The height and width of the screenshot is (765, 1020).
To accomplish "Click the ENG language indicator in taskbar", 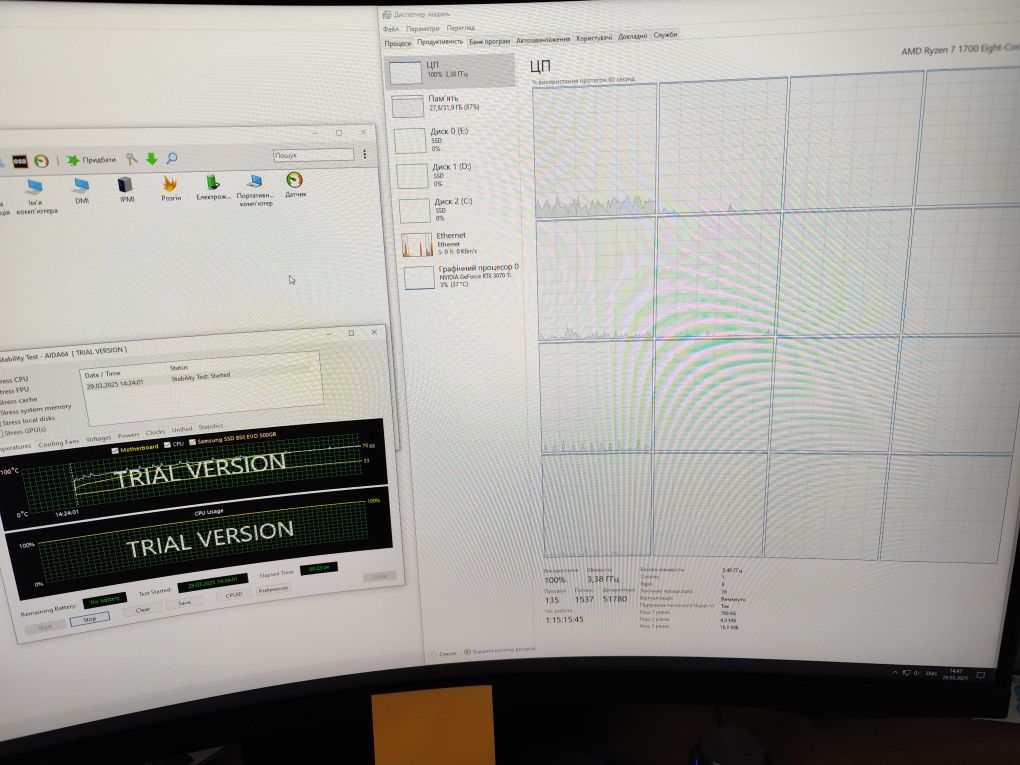I will click(x=931, y=674).
